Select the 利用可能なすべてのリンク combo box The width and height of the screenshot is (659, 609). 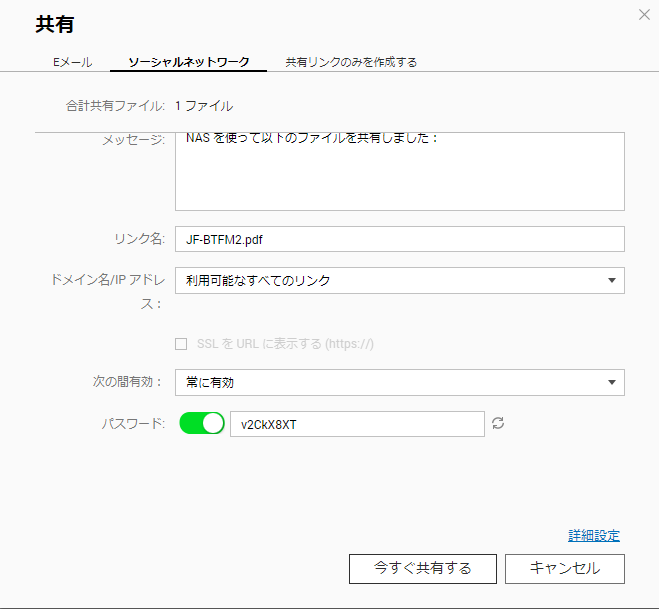pos(400,280)
